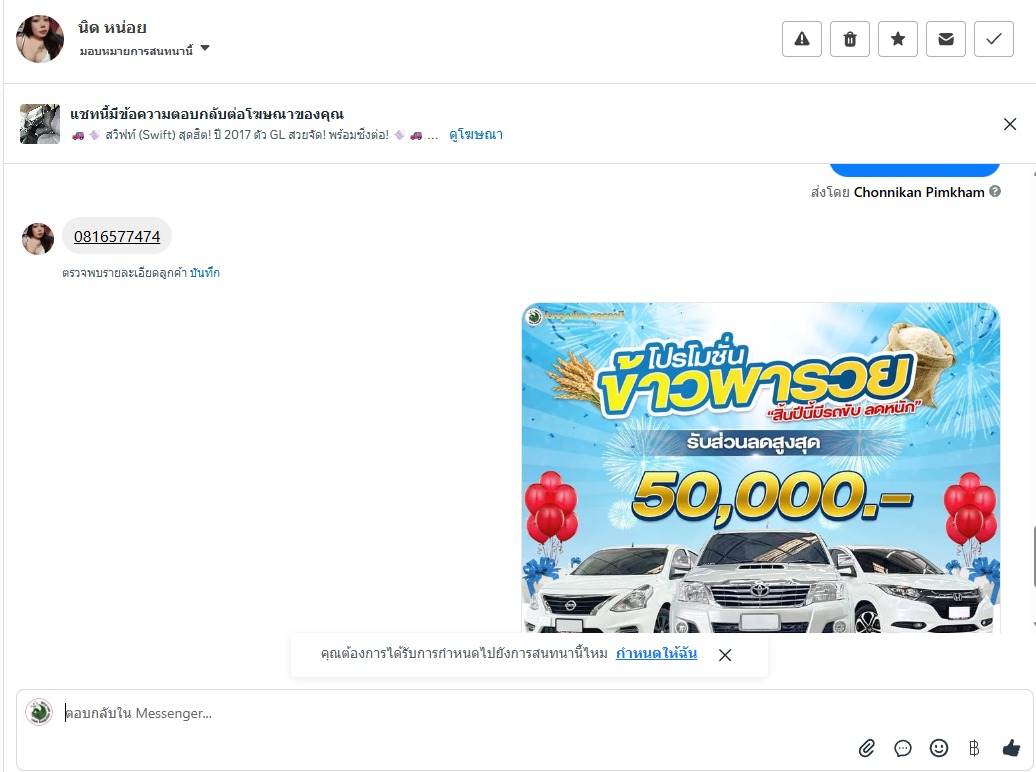Mark conversation unread with envelope icon
This screenshot has height=772, width=1036.
pyautogui.click(x=945, y=39)
